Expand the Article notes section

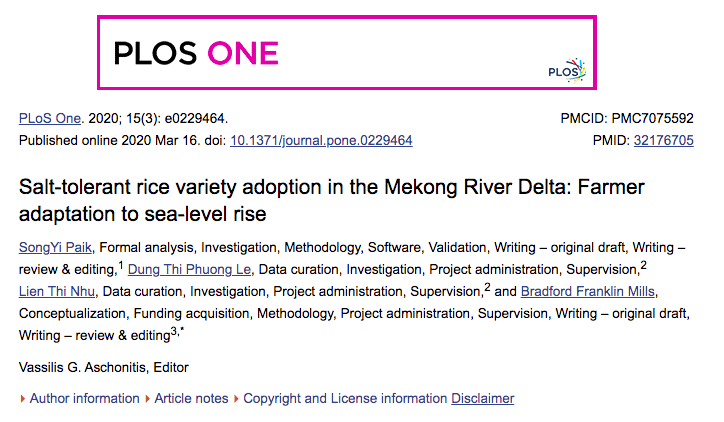[x=192, y=398]
